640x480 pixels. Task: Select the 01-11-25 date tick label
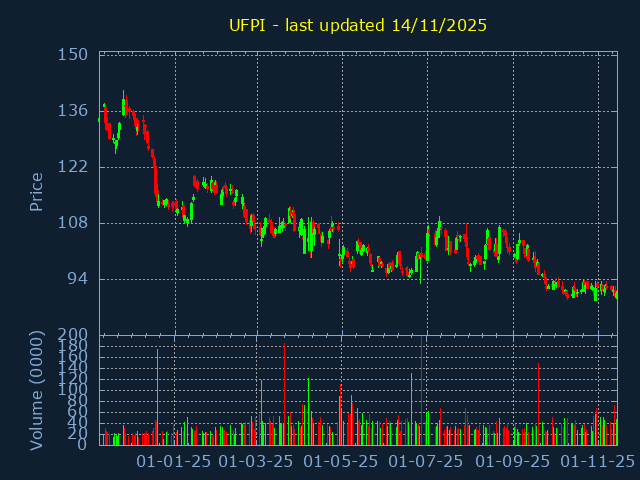tap(597, 461)
